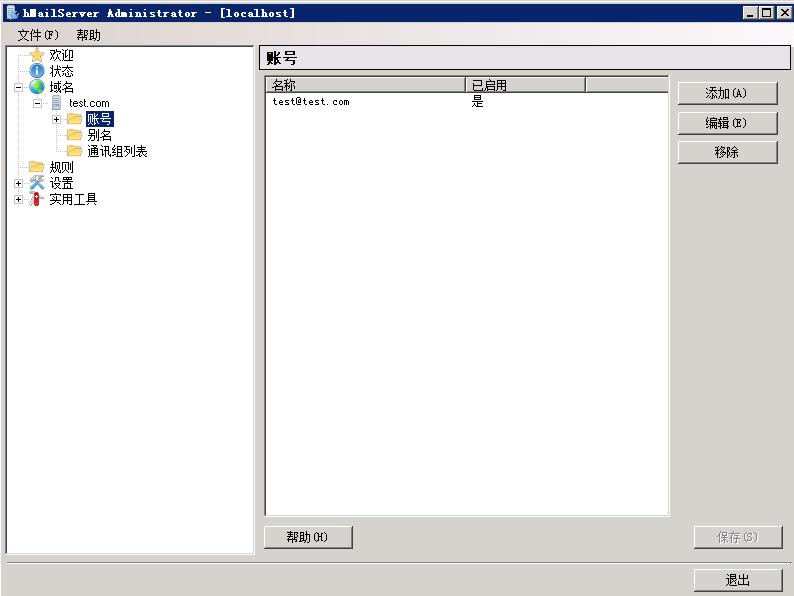Image resolution: width=794 pixels, height=596 pixels.
Task: Click the 帮助(H) button
Action: point(308,537)
